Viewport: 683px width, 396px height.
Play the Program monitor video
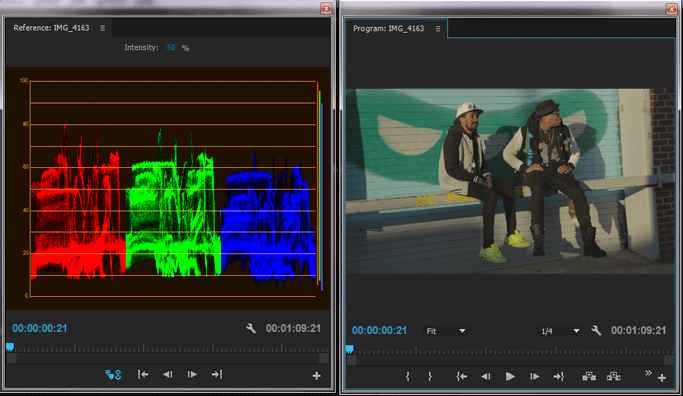[510, 376]
